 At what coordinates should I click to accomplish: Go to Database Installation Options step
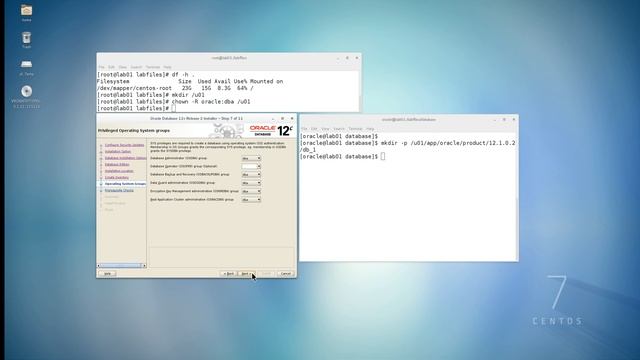click(x=125, y=158)
